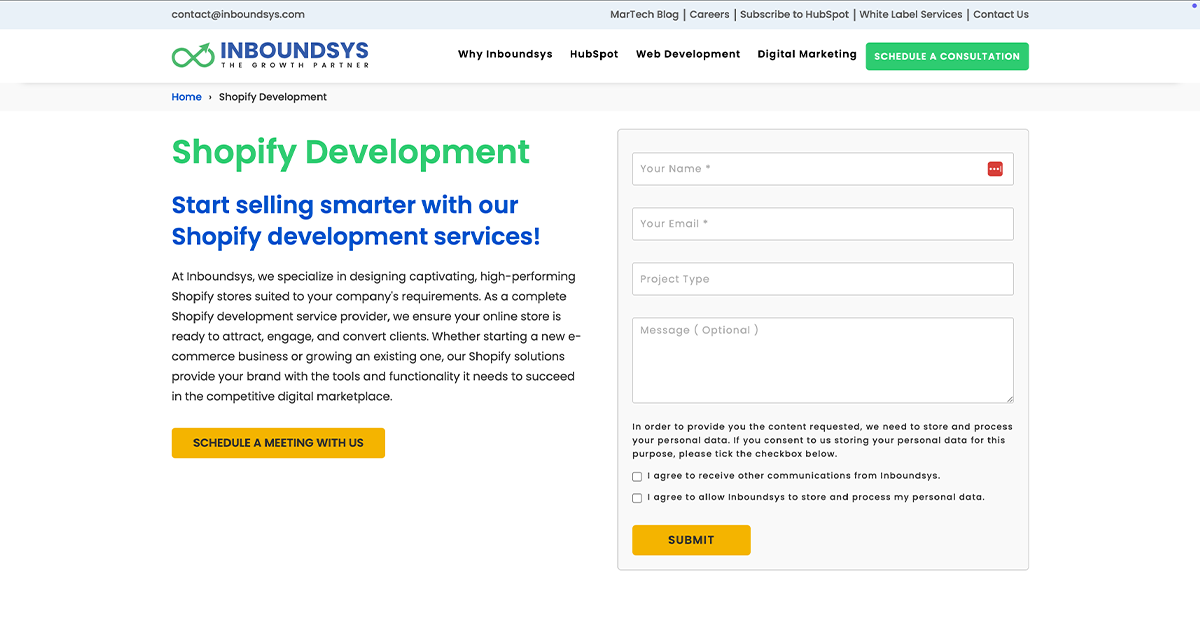This screenshot has height=630, width=1200.
Task: Open the Contact Us link
Action: pyautogui.click(x=1001, y=15)
